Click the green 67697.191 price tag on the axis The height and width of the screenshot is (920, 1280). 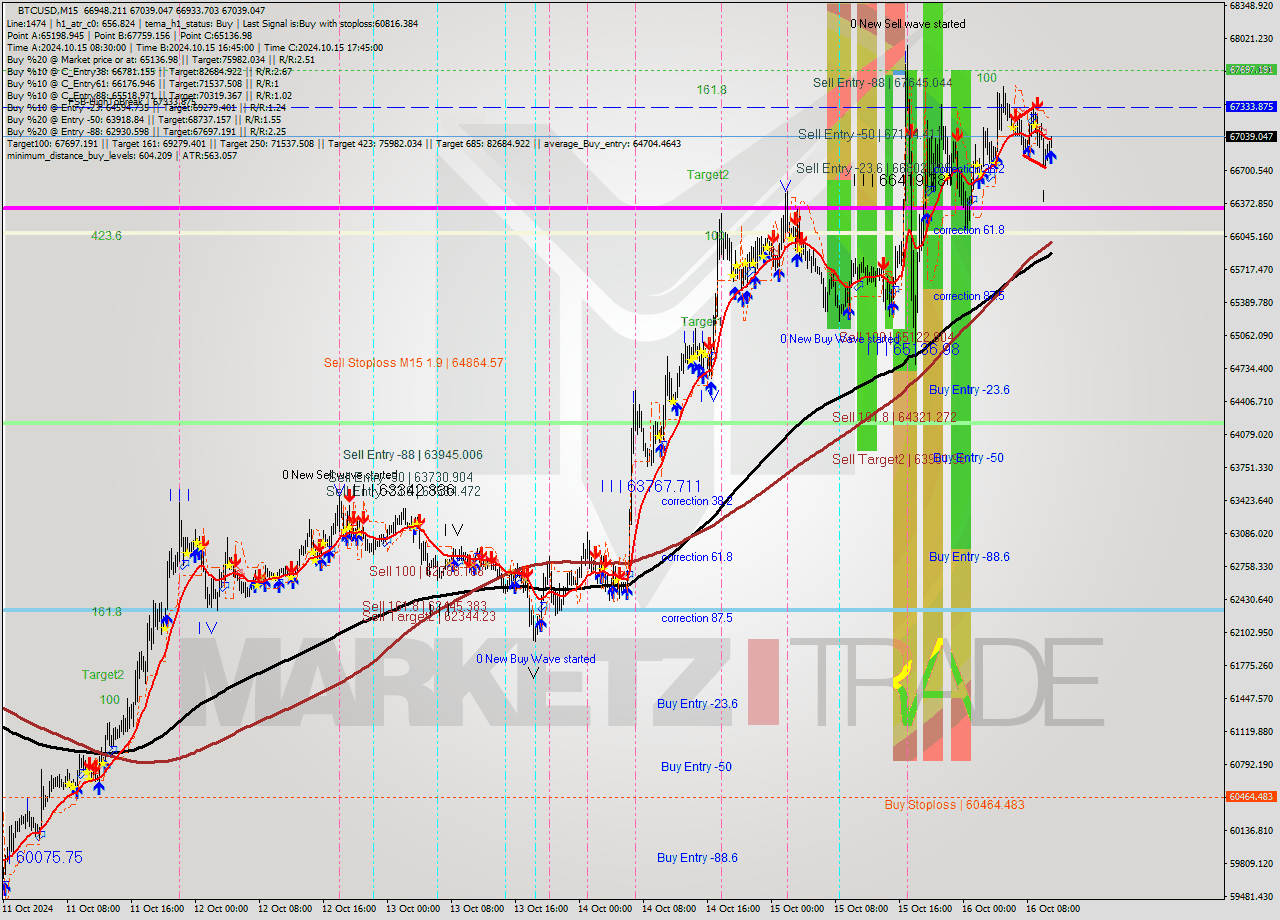1251,70
